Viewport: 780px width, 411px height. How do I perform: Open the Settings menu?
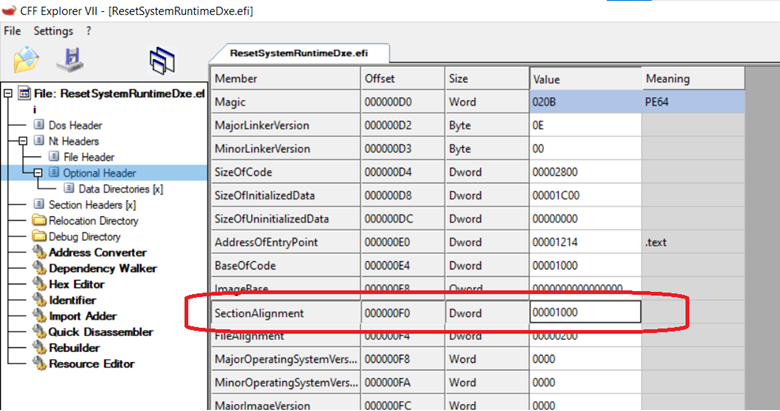click(x=53, y=31)
